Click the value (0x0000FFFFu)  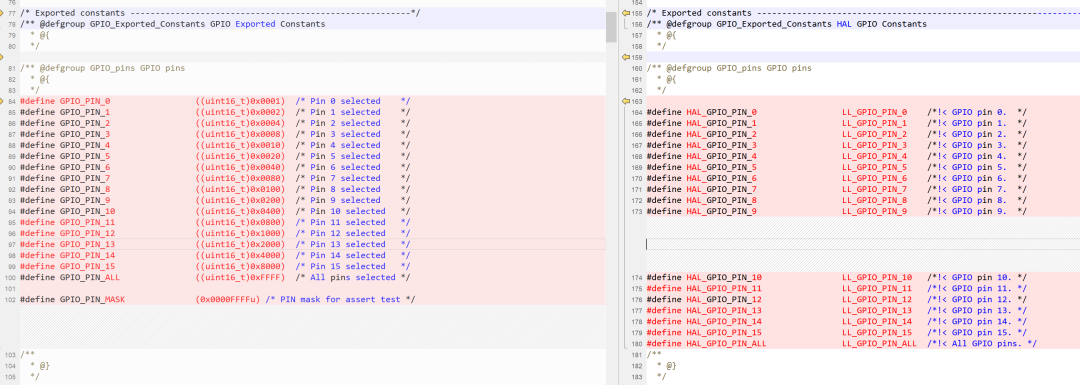[228, 300]
